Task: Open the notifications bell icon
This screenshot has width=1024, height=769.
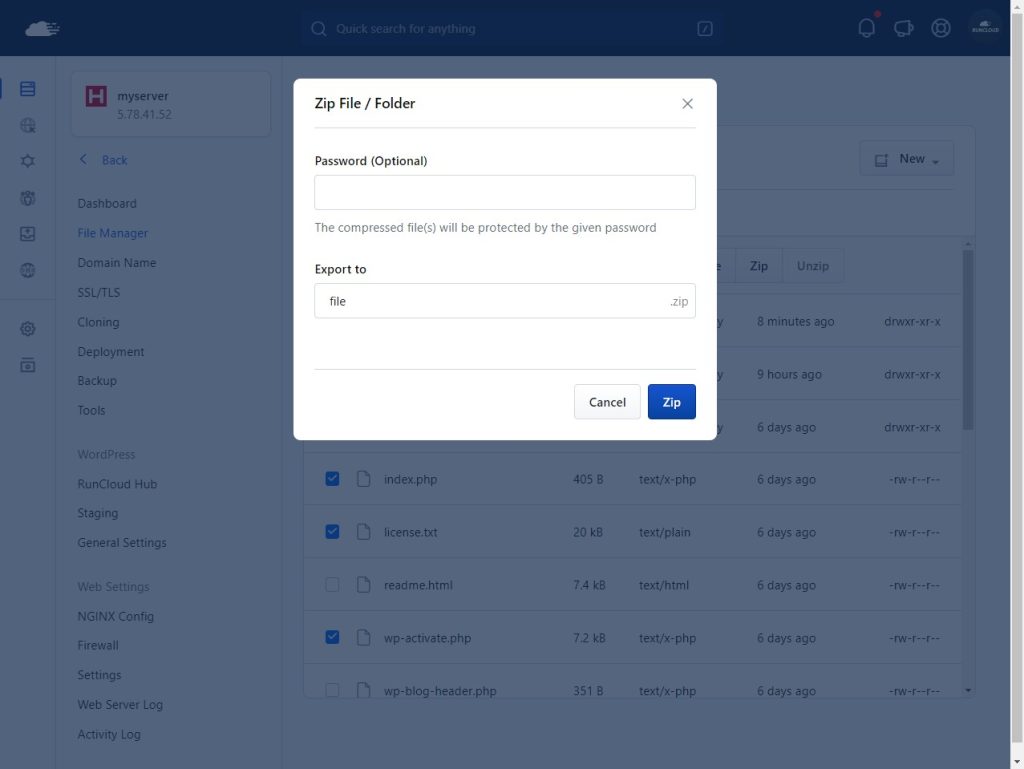Action: 867,28
